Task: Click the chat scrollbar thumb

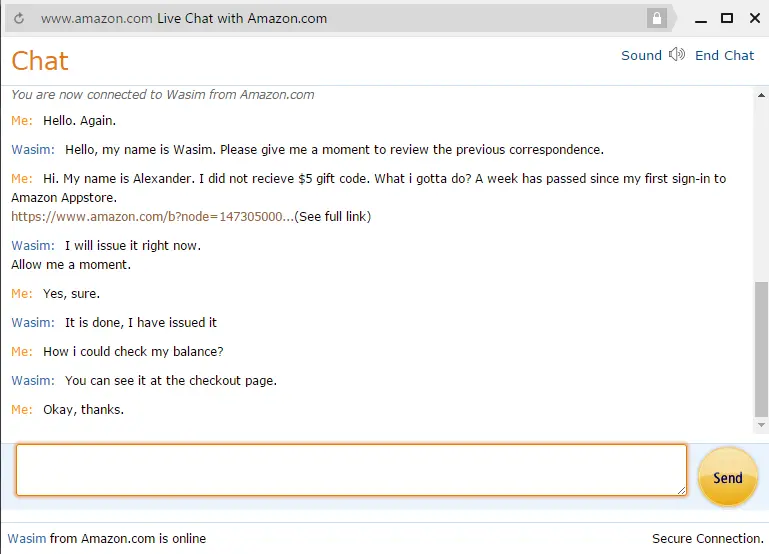Action: click(x=761, y=349)
